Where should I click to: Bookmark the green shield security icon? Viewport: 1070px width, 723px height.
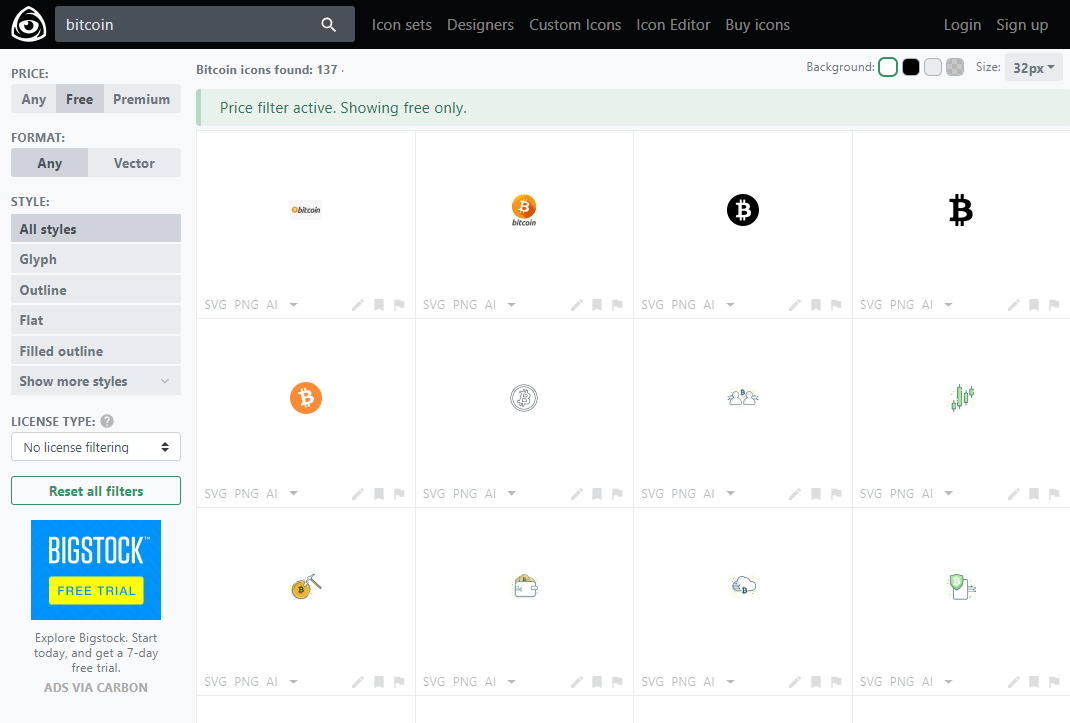pyautogui.click(x=1034, y=681)
